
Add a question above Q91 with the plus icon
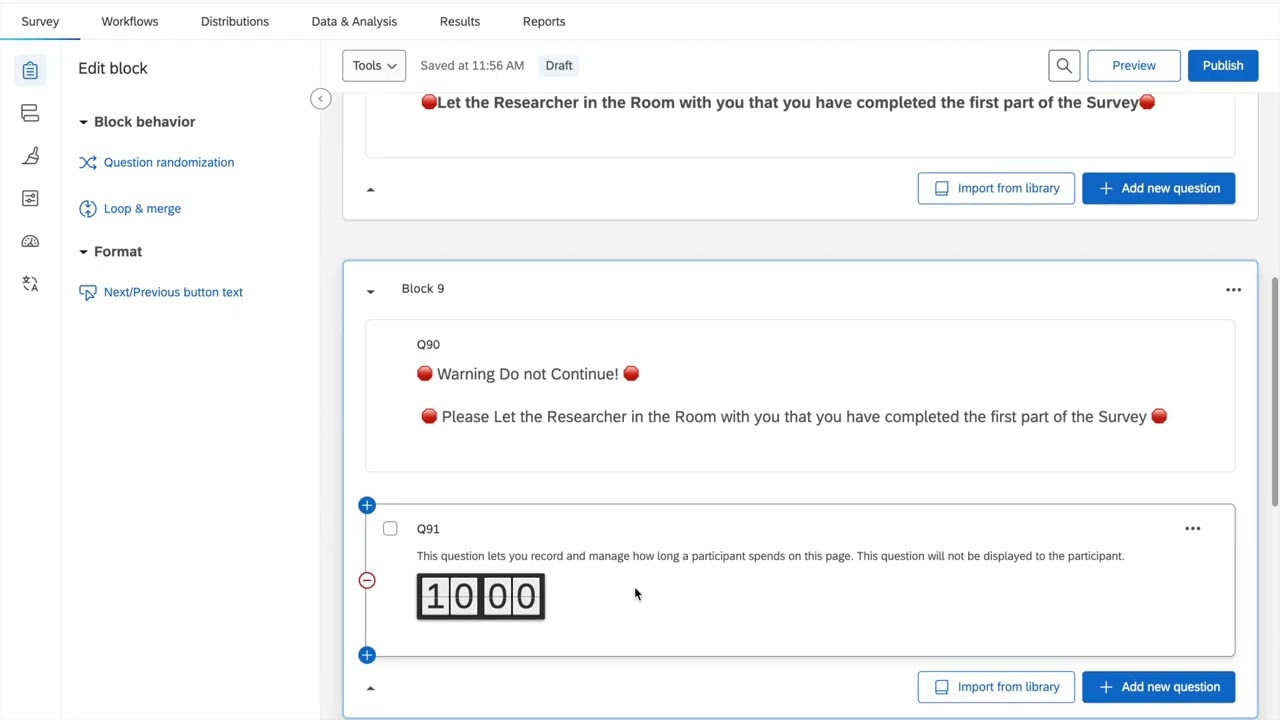(367, 505)
